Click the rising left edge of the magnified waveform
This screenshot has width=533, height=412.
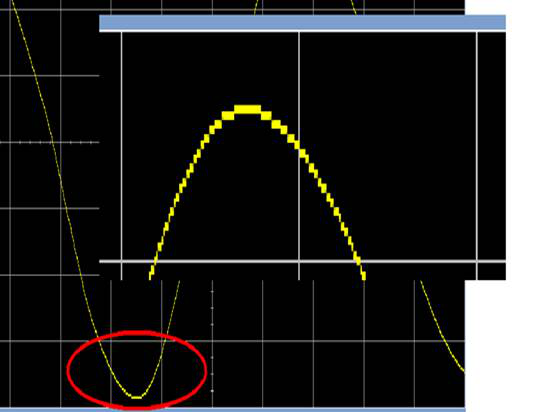184,185
